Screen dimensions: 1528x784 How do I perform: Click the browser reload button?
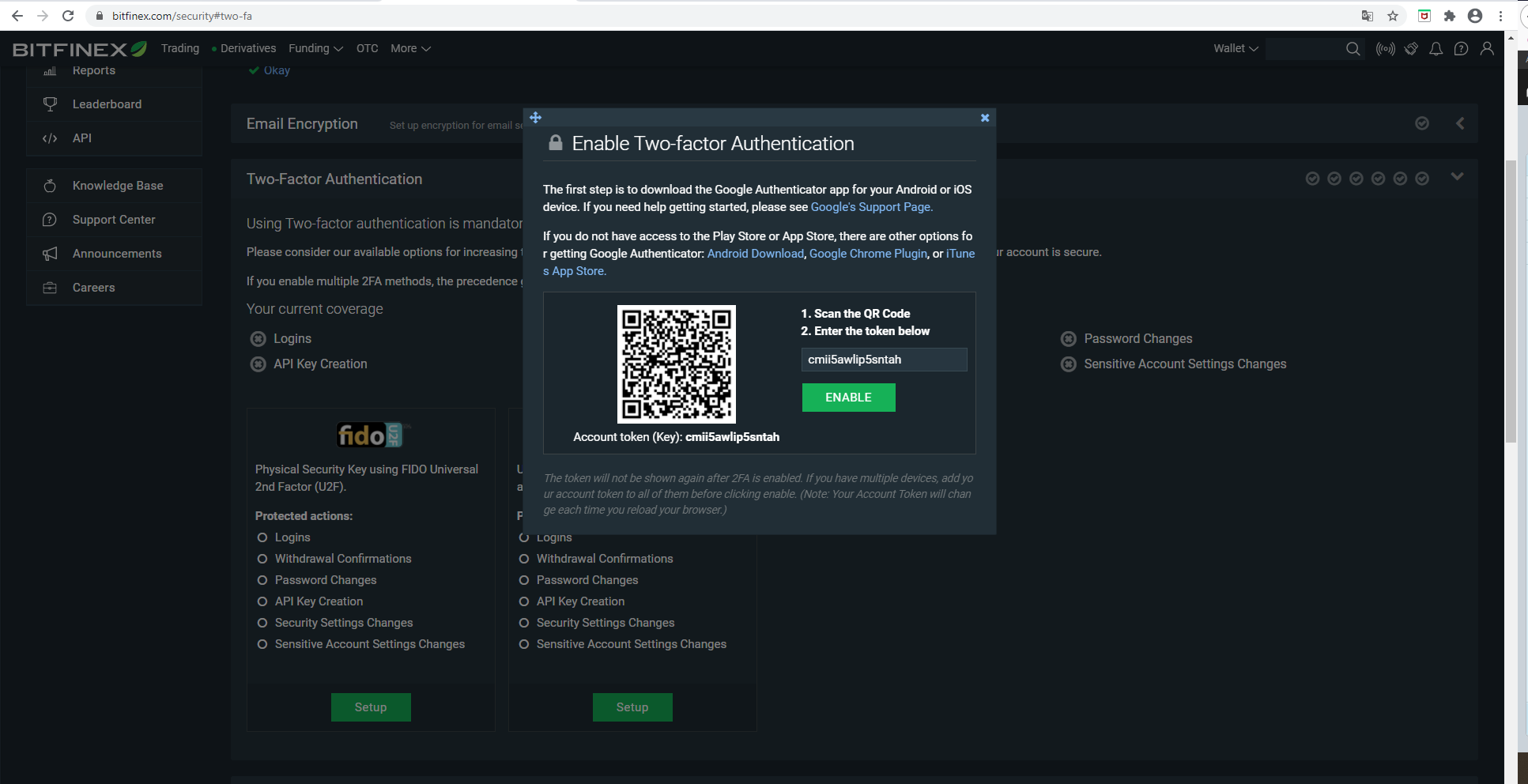coord(68,16)
